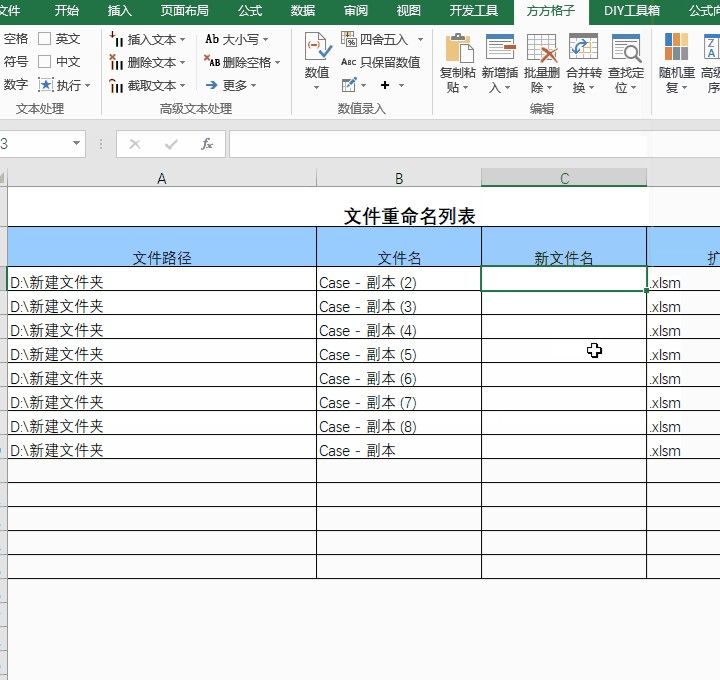Click the plus sign icon in 数值录入
Viewport: 720px width, 680px height.
coord(385,85)
